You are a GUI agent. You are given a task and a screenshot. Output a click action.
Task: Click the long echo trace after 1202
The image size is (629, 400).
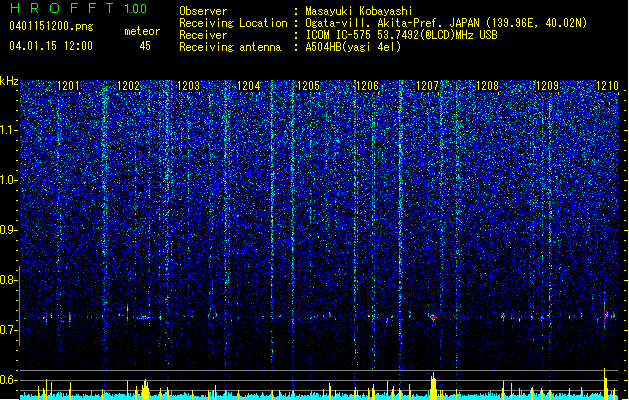coord(142,317)
